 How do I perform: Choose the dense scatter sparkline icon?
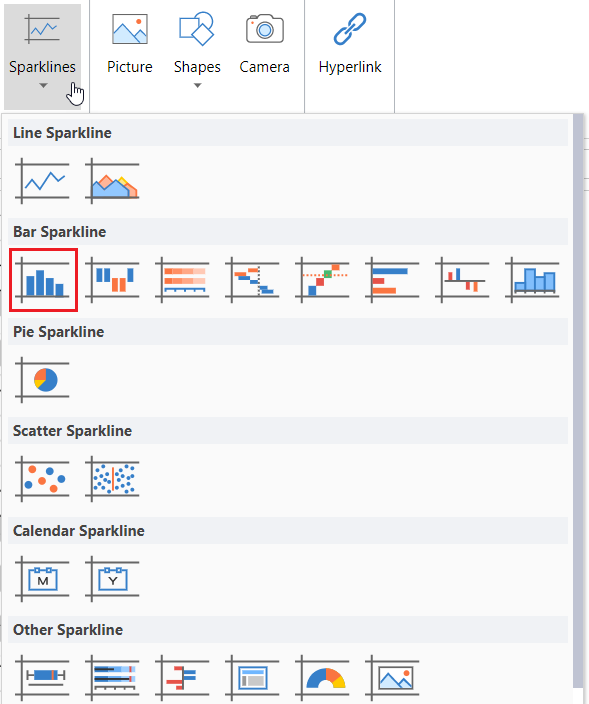[x=112, y=479]
